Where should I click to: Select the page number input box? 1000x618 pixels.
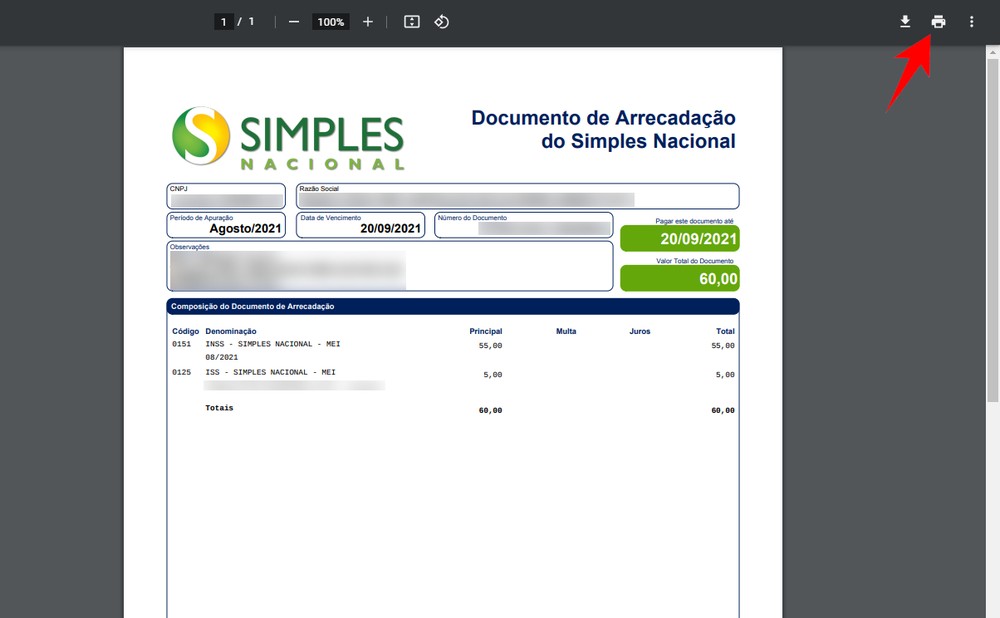pos(224,20)
